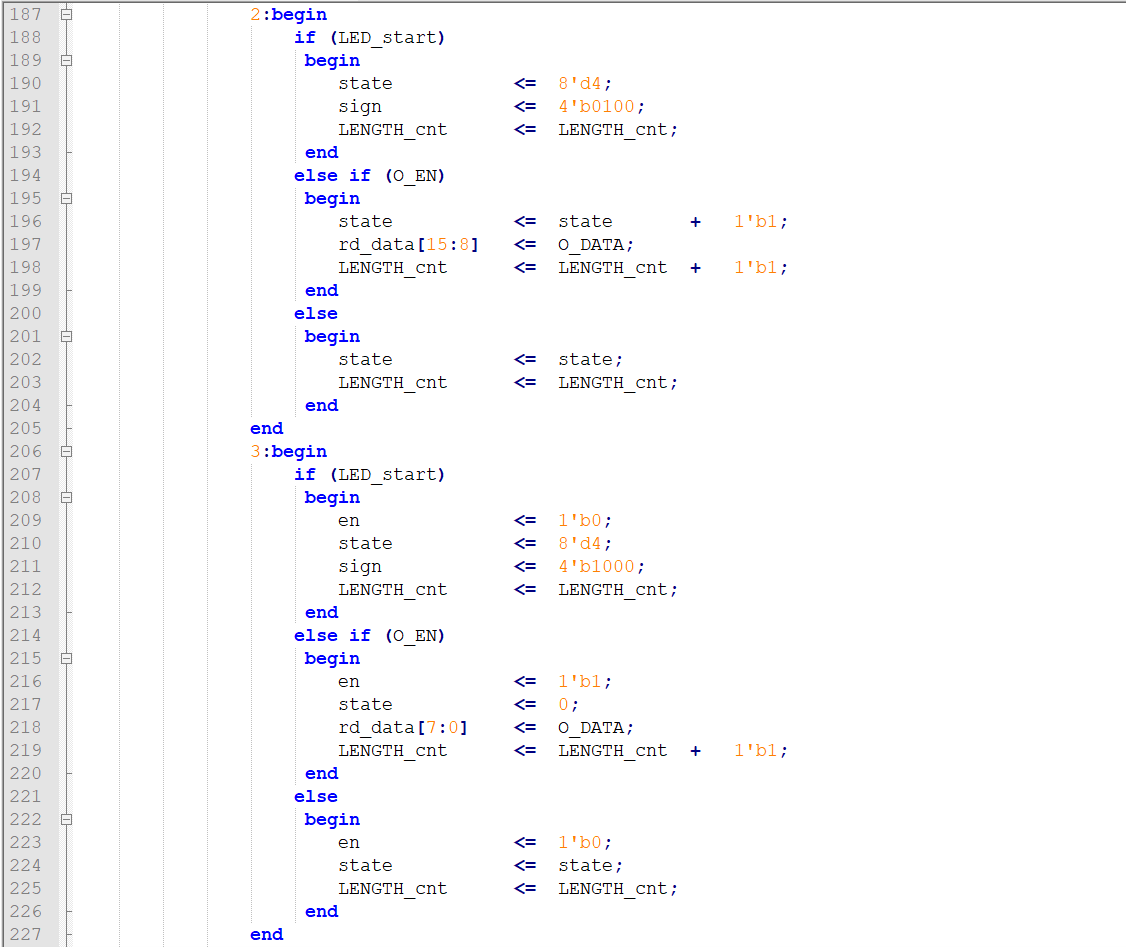Click the 4'b1000 value on line 211

[602, 567]
